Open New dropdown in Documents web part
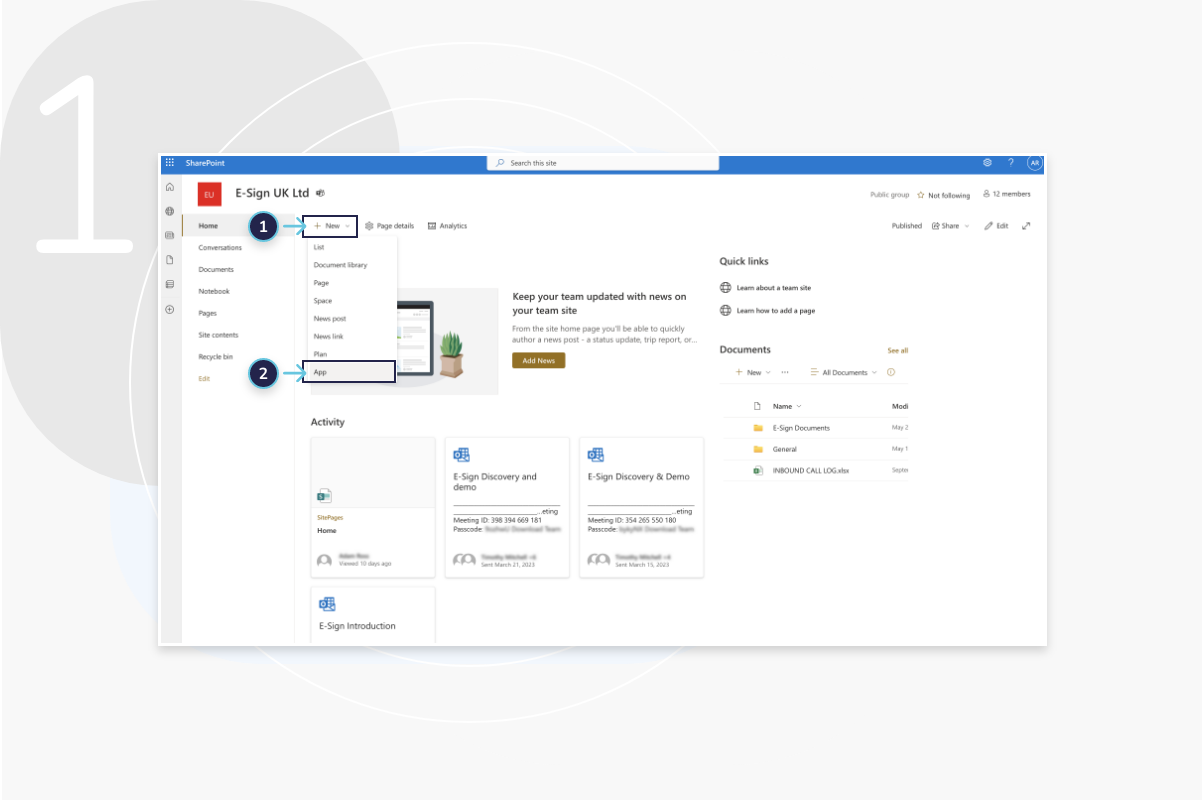 [x=753, y=372]
